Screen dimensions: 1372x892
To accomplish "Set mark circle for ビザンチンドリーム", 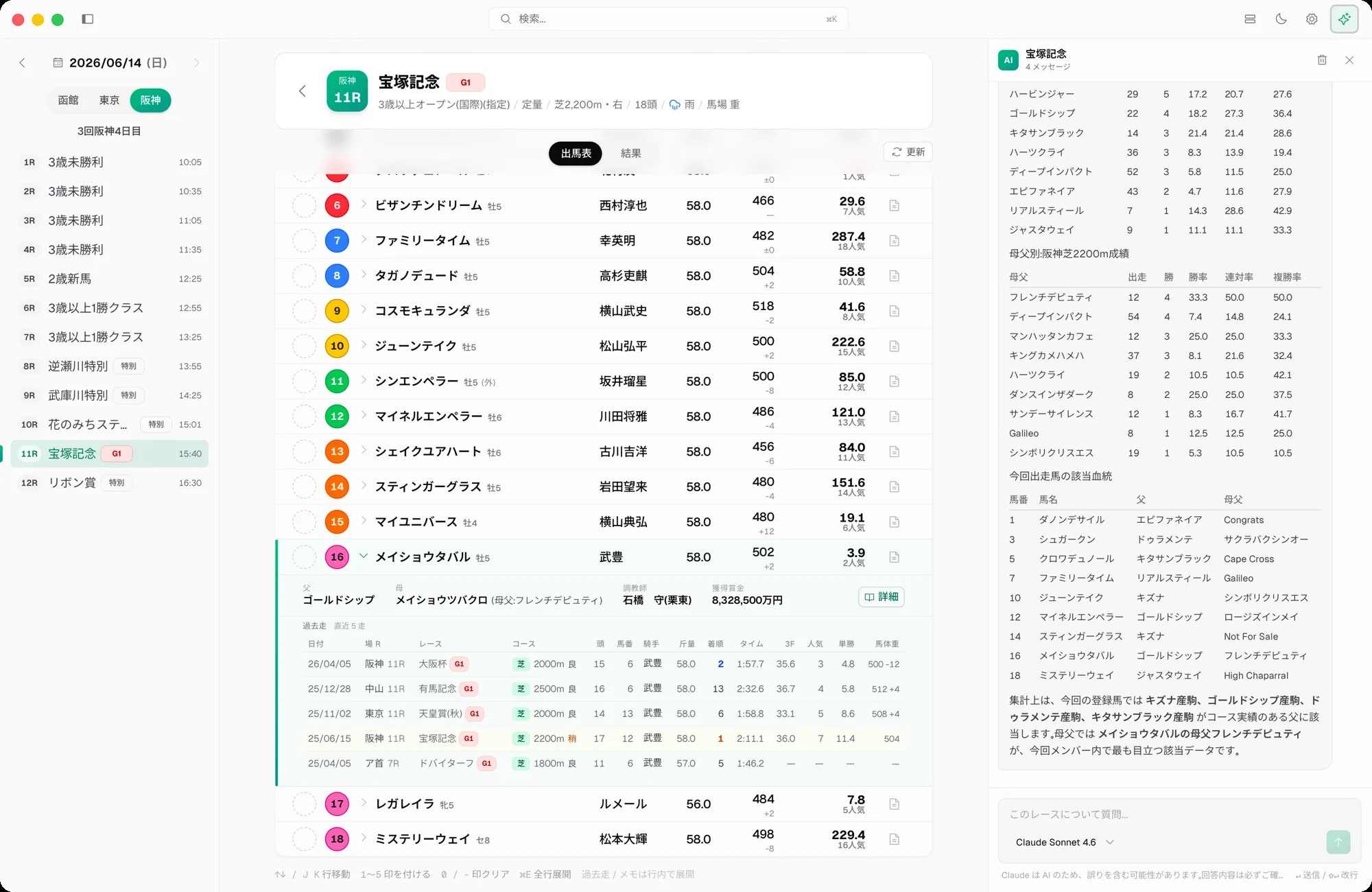I will tap(304, 206).
